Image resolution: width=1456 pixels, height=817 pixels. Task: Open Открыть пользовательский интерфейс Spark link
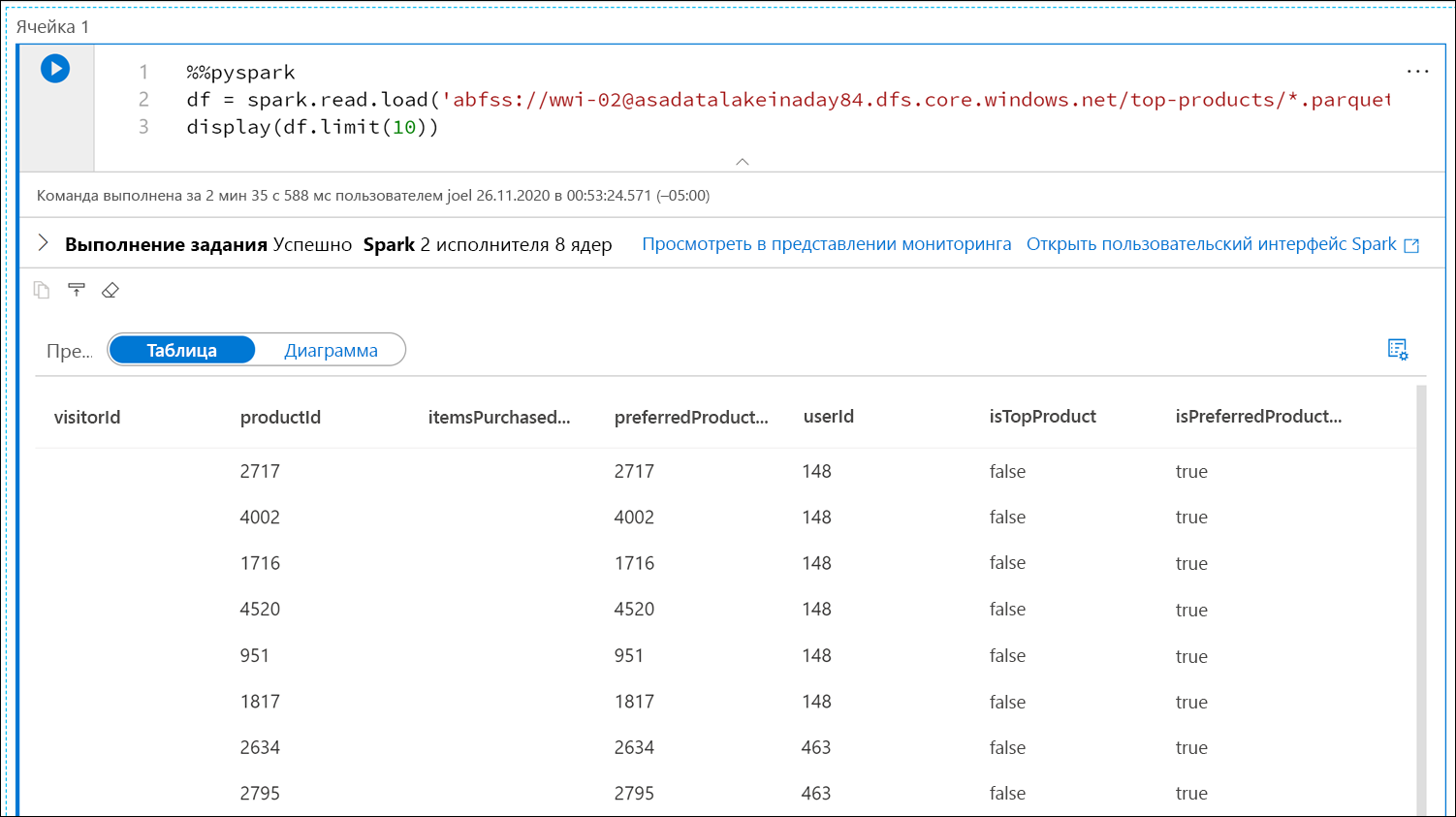(x=1212, y=244)
